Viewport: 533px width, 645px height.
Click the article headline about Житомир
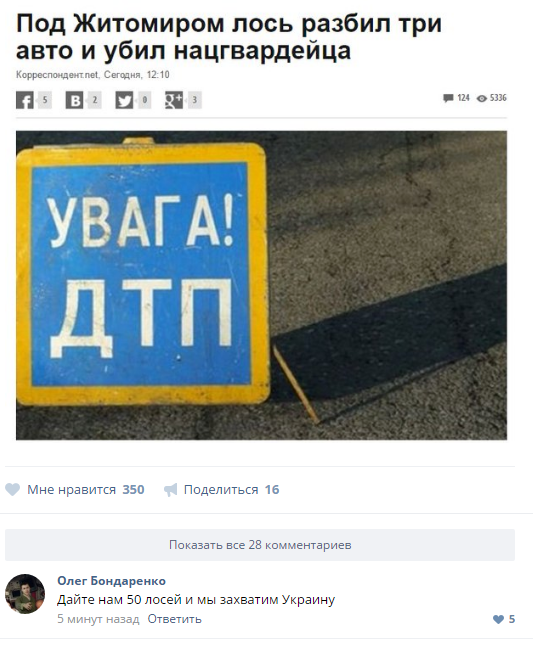[229, 37]
